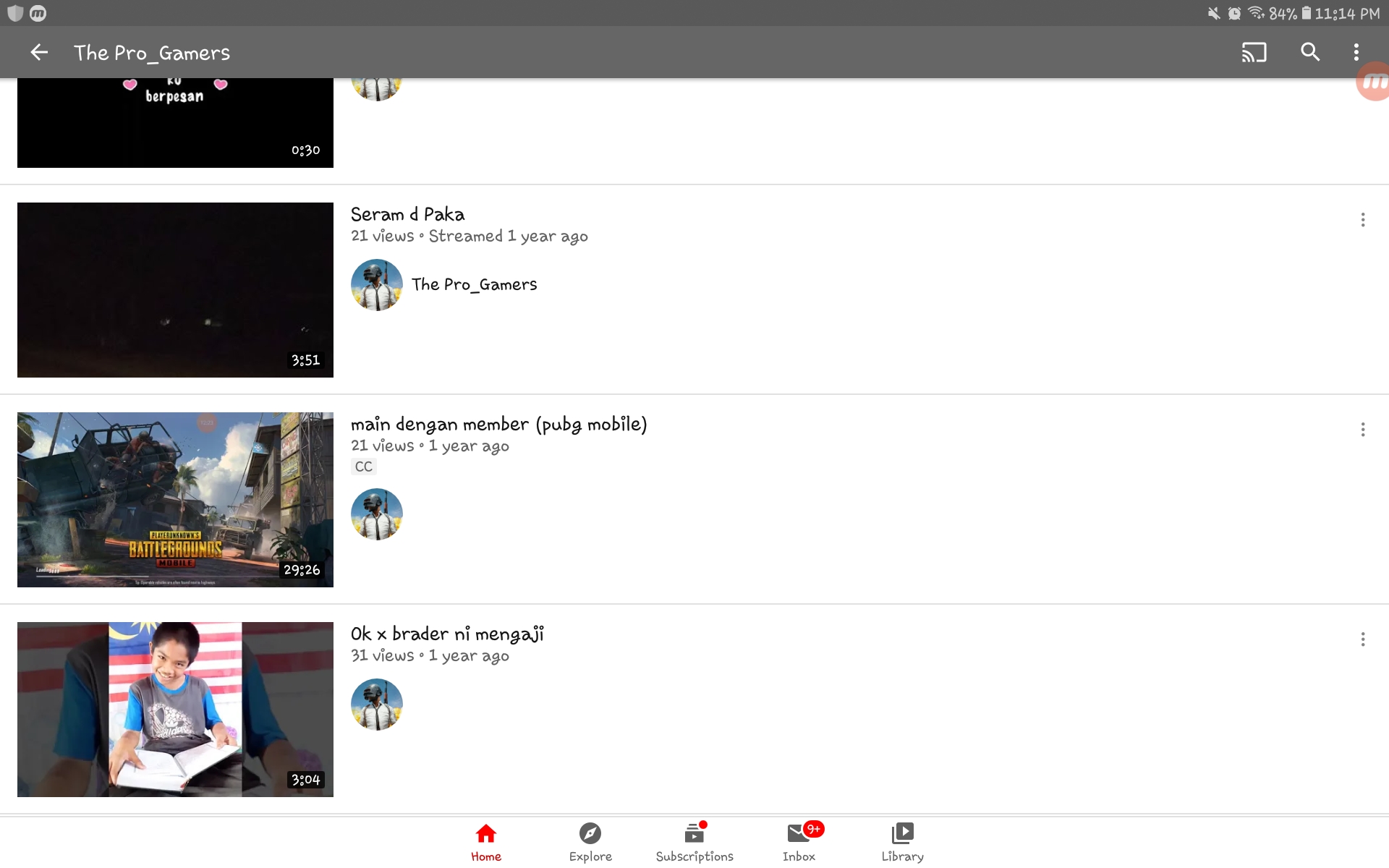Viewport: 1389px width, 868px height.
Task: Play the PUBG Battlegrounds thumbnail
Action: click(175, 500)
